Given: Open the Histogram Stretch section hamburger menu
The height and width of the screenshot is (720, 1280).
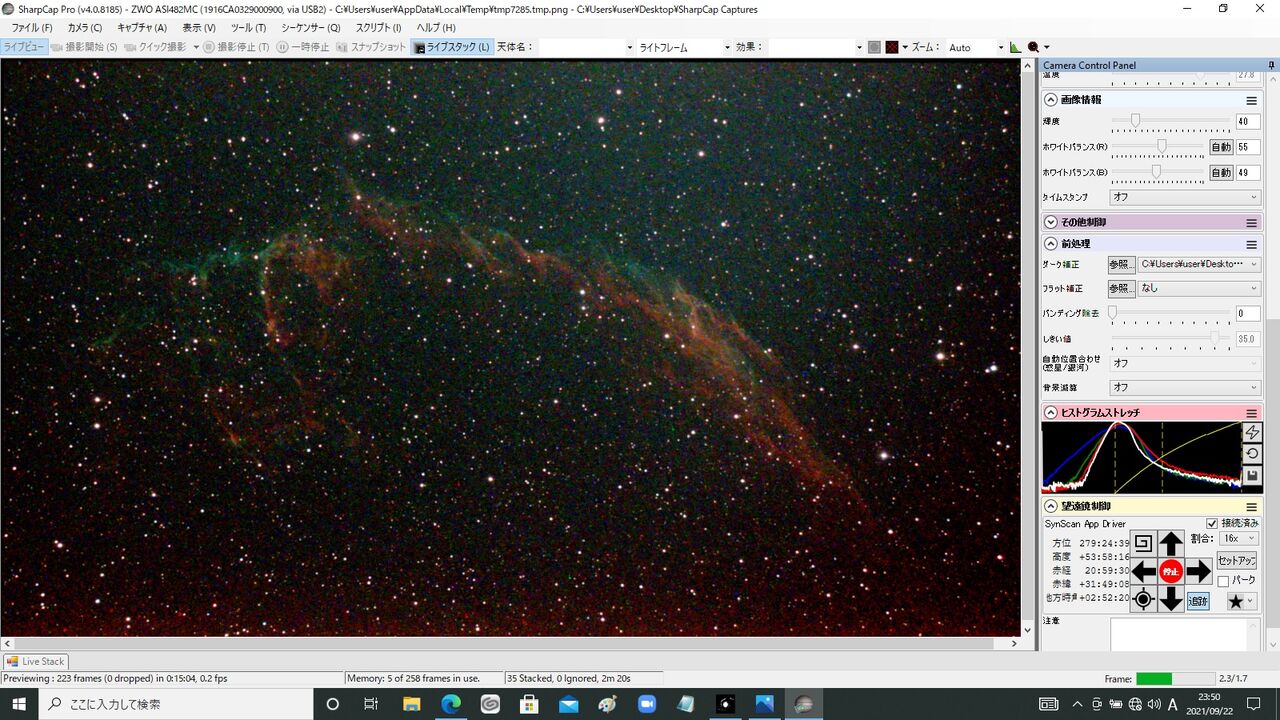Looking at the screenshot, I should click(x=1251, y=413).
